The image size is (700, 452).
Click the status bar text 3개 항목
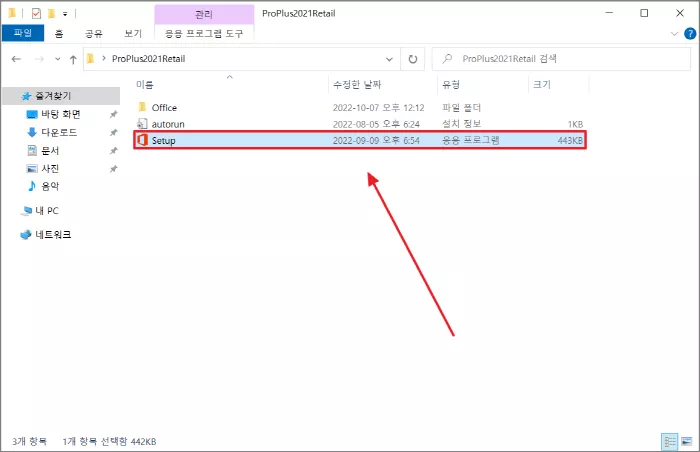[x=29, y=442]
